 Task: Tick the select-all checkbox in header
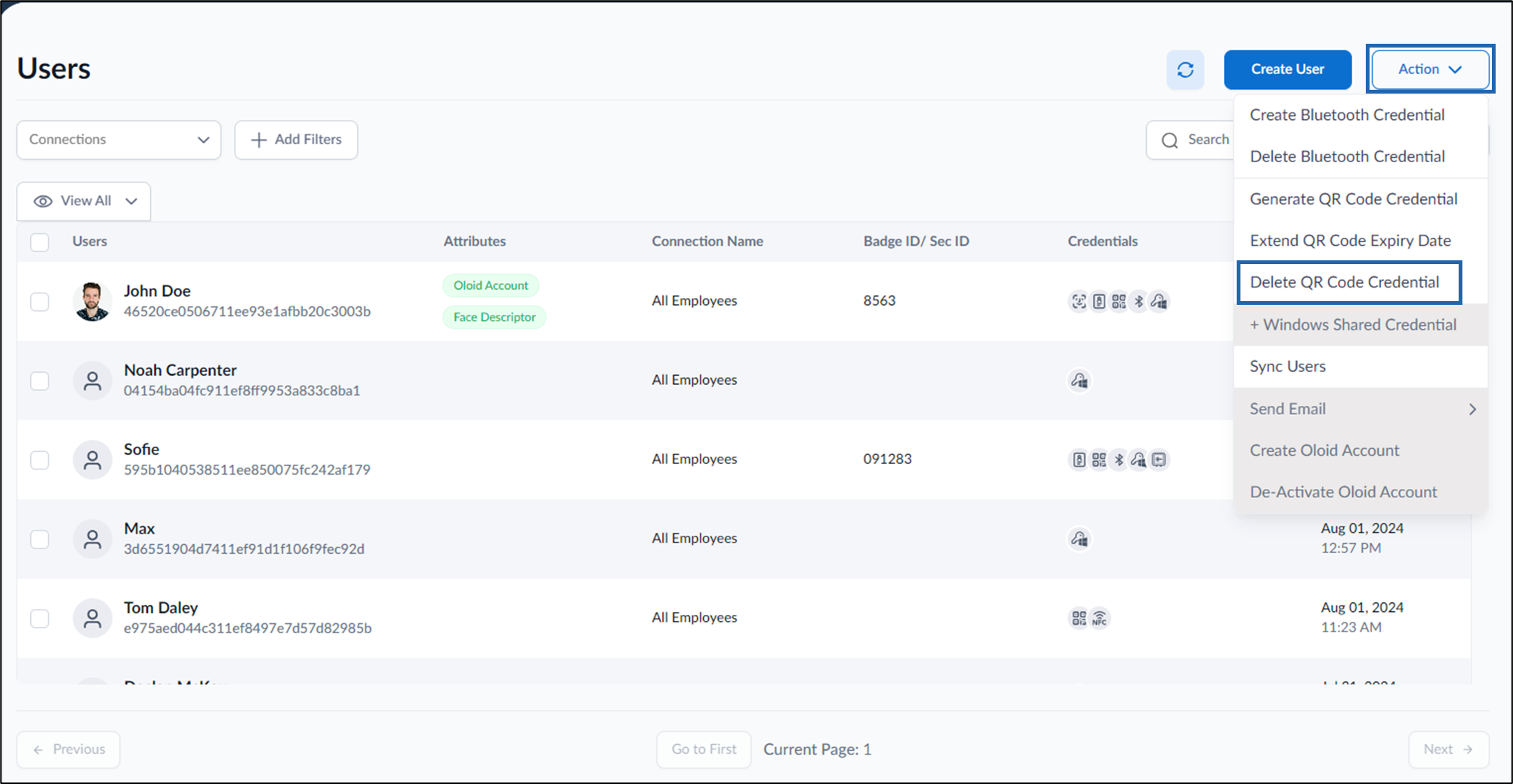pyautogui.click(x=40, y=242)
